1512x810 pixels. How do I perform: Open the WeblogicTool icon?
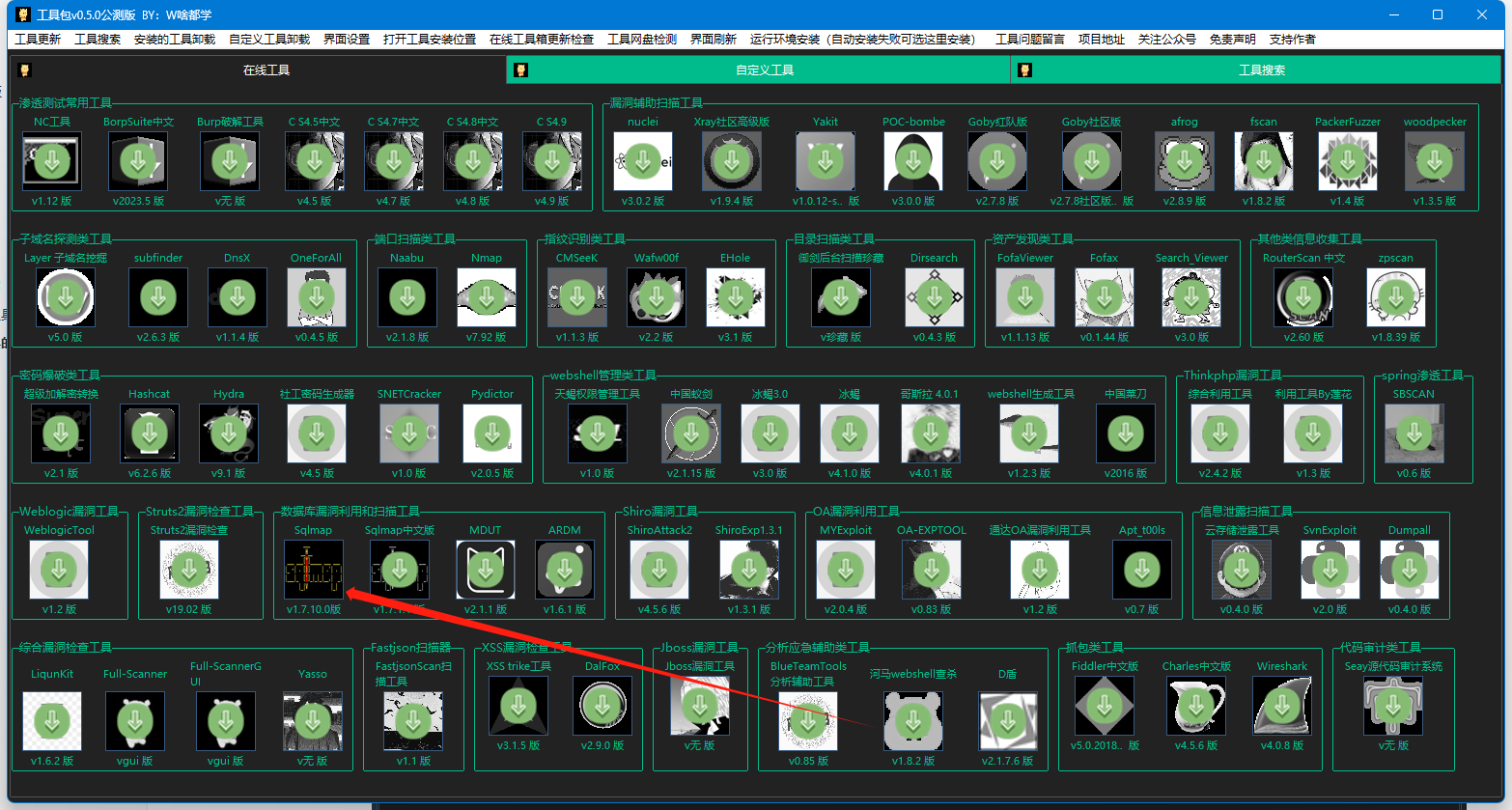[x=59, y=570]
